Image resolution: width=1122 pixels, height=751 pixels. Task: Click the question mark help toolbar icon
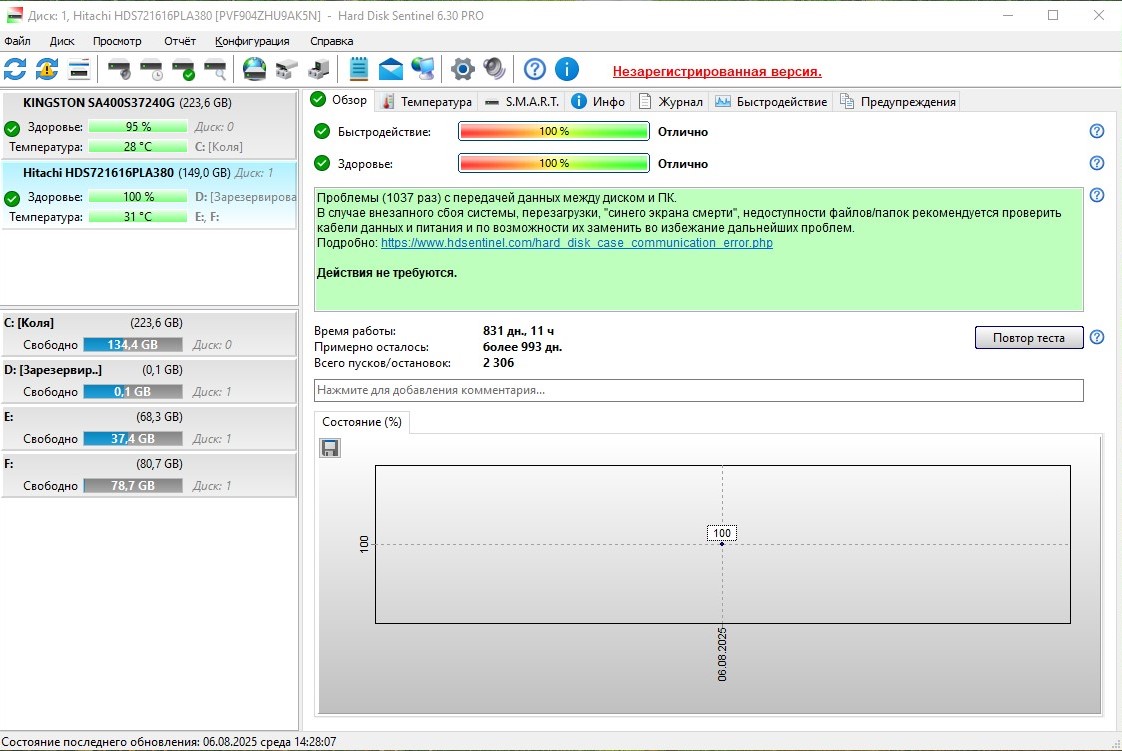pyautogui.click(x=535, y=69)
